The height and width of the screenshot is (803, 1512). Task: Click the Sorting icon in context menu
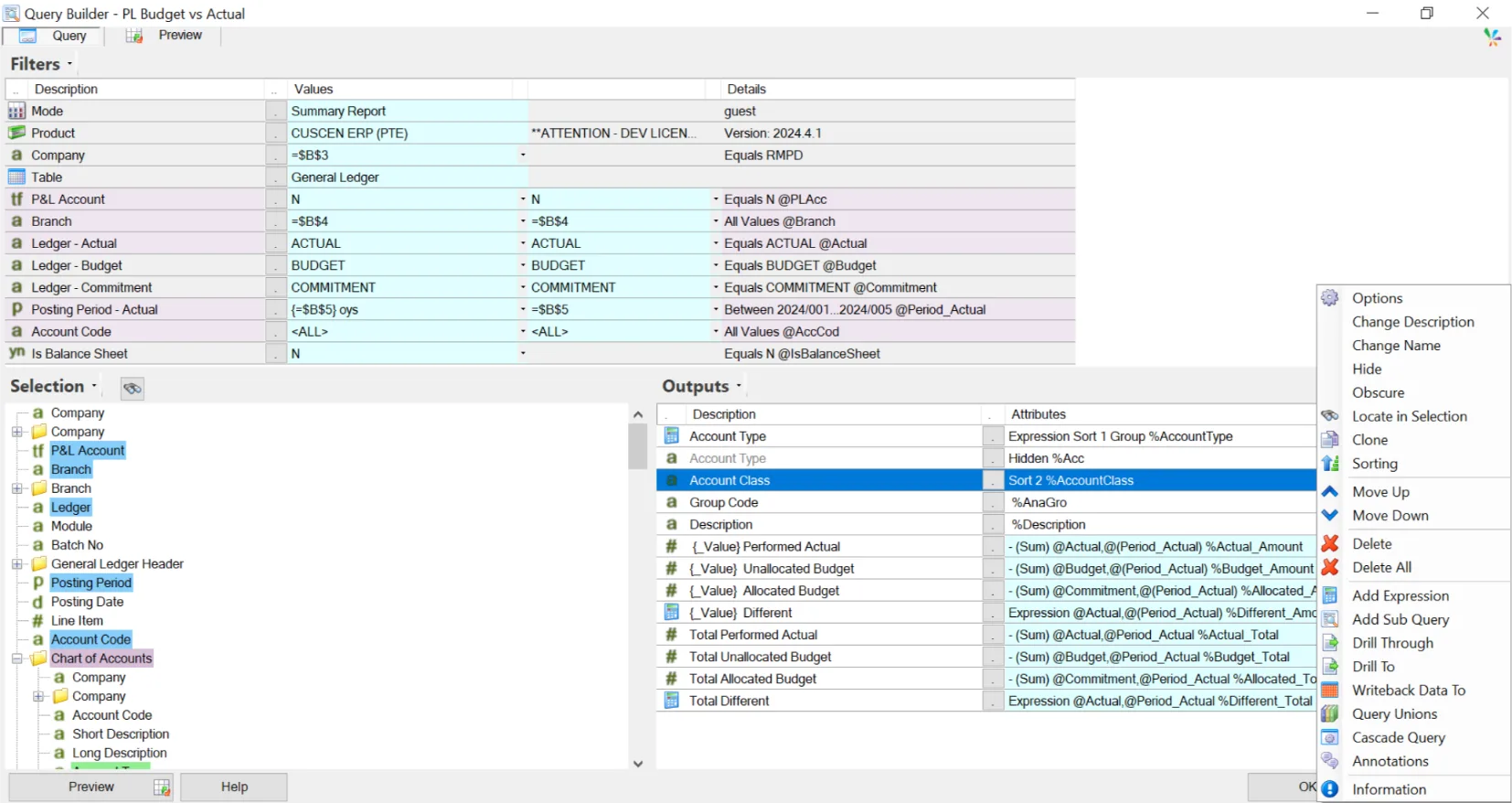click(x=1330, y=464)
